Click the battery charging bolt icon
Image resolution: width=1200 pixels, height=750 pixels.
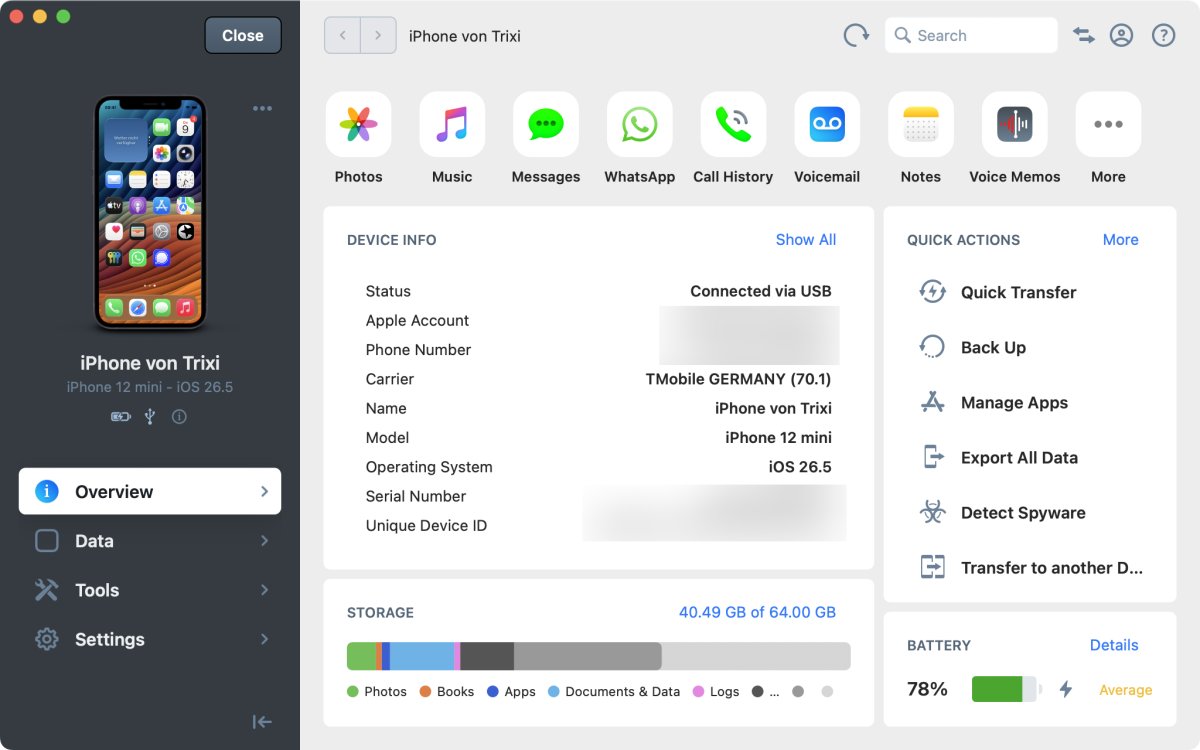[1066, 689]
